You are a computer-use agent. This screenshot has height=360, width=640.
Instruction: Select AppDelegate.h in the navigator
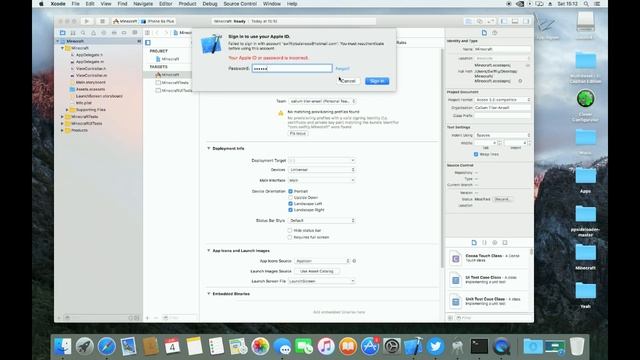pos(89,55)
